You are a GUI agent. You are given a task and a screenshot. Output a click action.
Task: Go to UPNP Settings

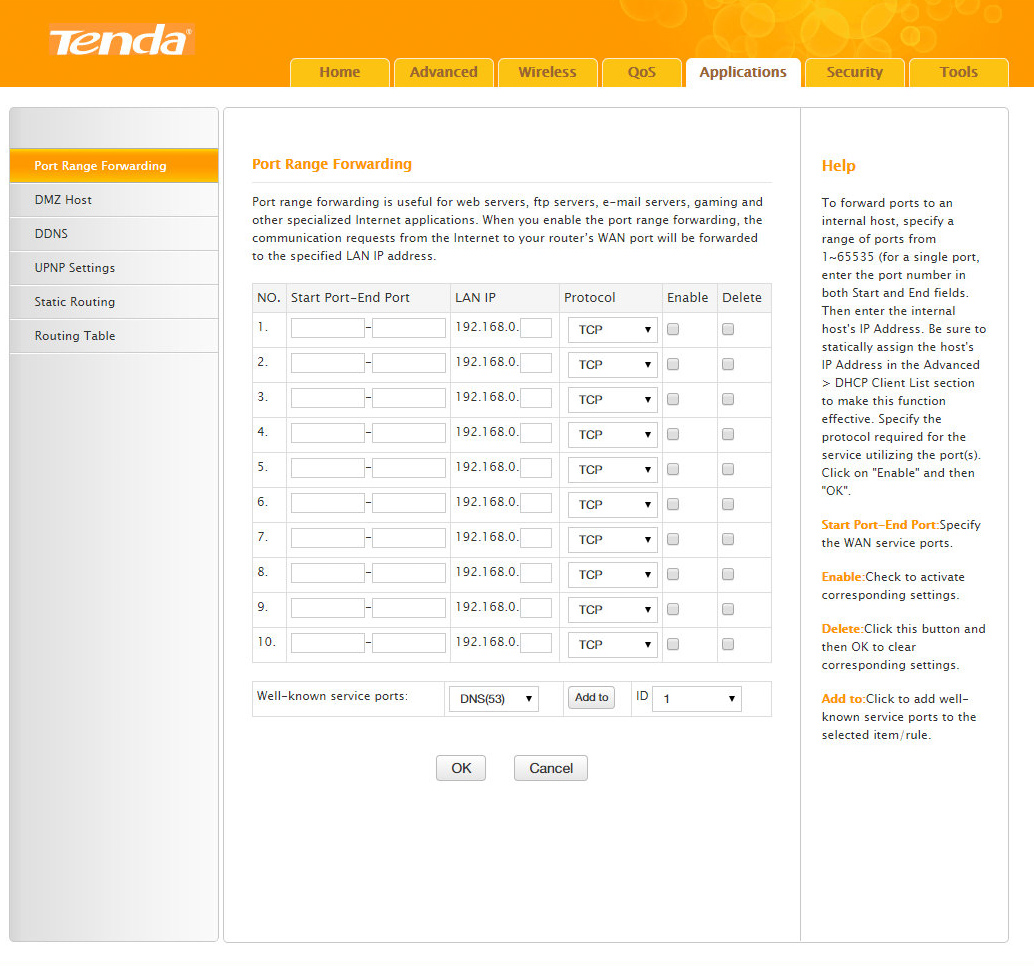[113, 268]
